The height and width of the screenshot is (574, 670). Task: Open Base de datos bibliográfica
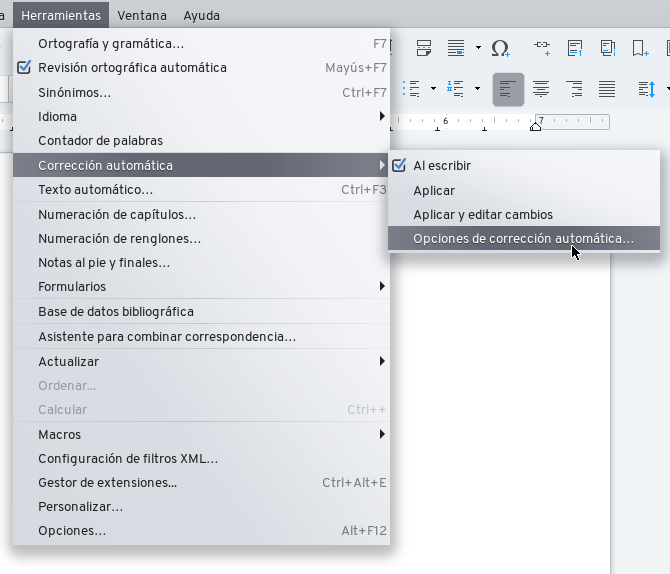(201, 312)
